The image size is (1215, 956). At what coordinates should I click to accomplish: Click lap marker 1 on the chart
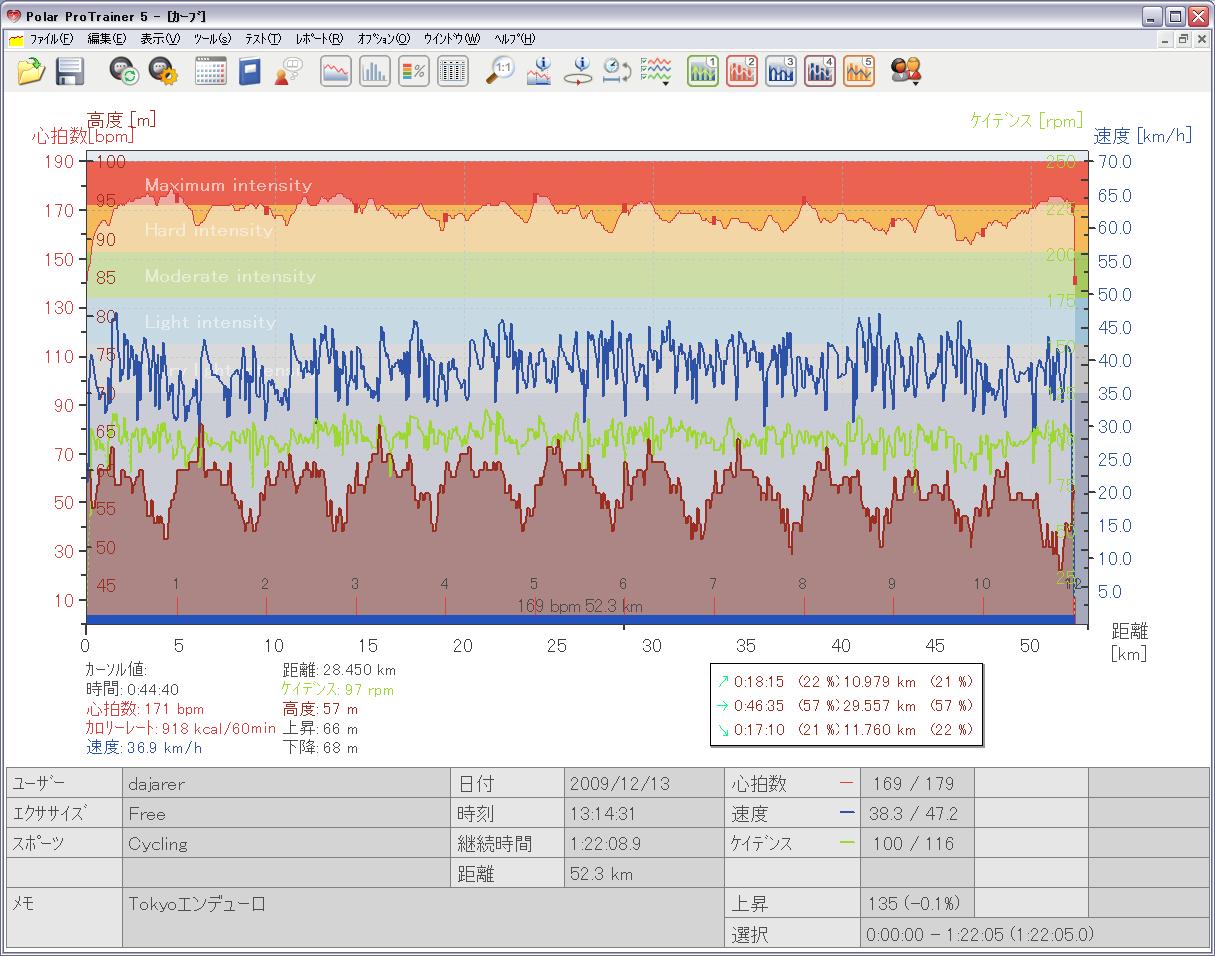click(176, 584)
